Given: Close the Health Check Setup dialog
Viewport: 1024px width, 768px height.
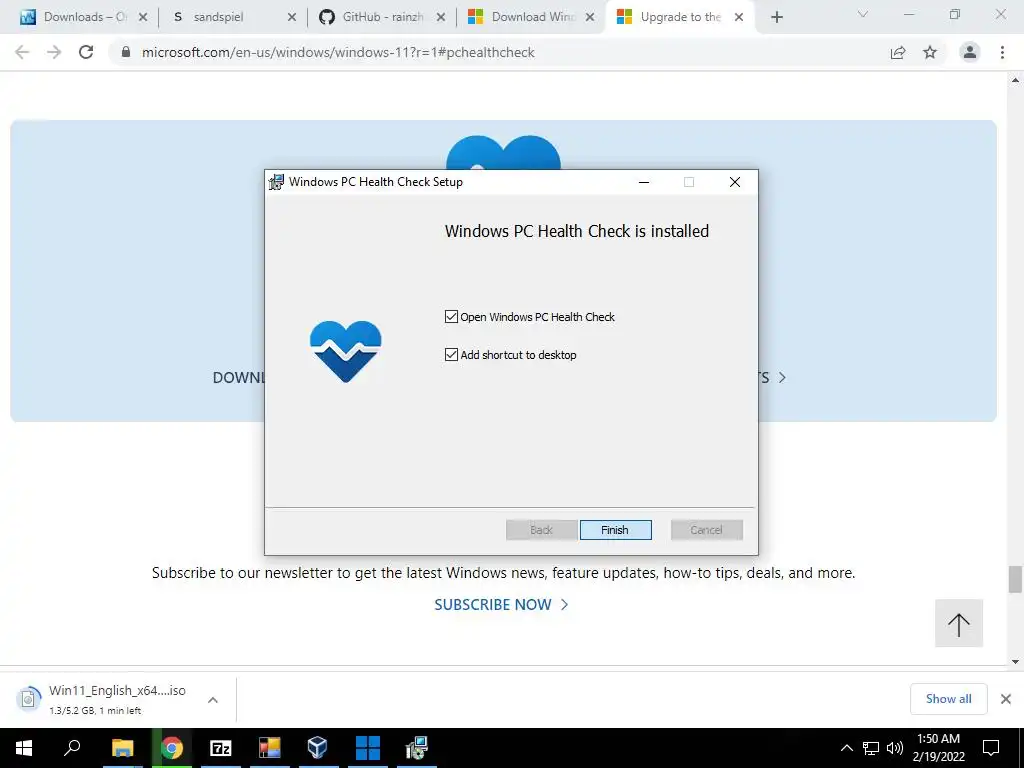Looking at the screenshot, I should coord(735,182).
